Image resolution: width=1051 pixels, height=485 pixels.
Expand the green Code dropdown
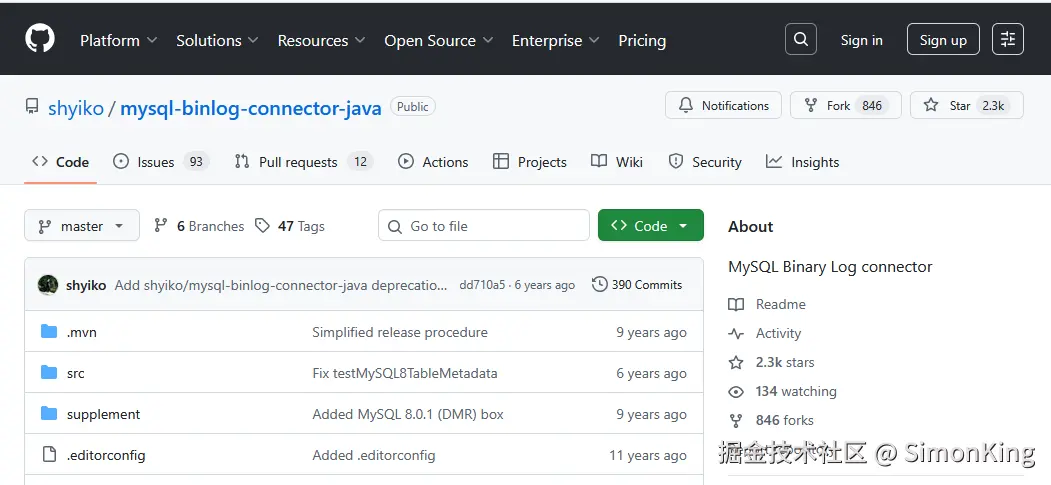[650, 226]
